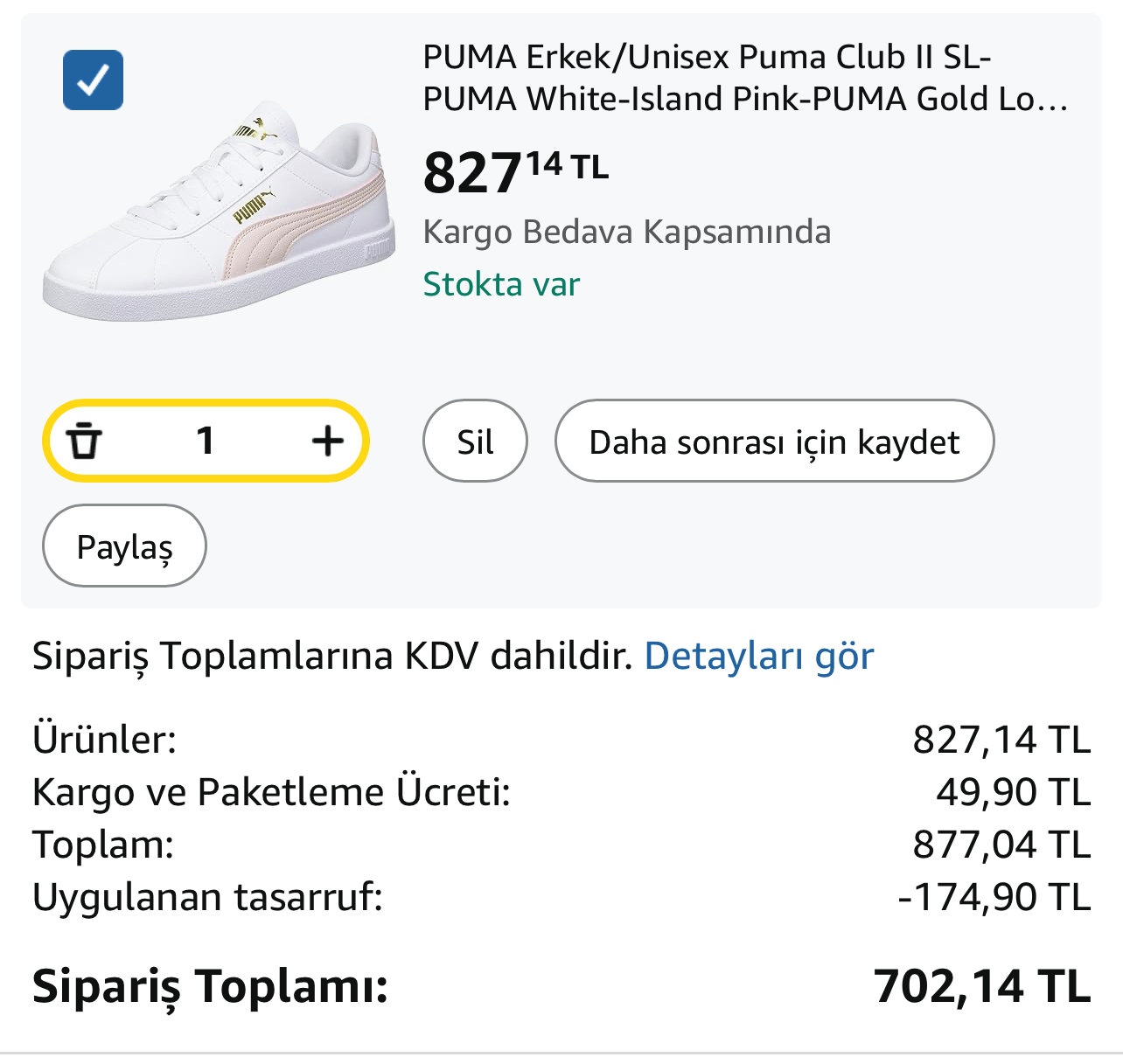Save item with Daha sonrası için kaydet
Viewport: 1123px width, 1064px height.
click(774, 441)
